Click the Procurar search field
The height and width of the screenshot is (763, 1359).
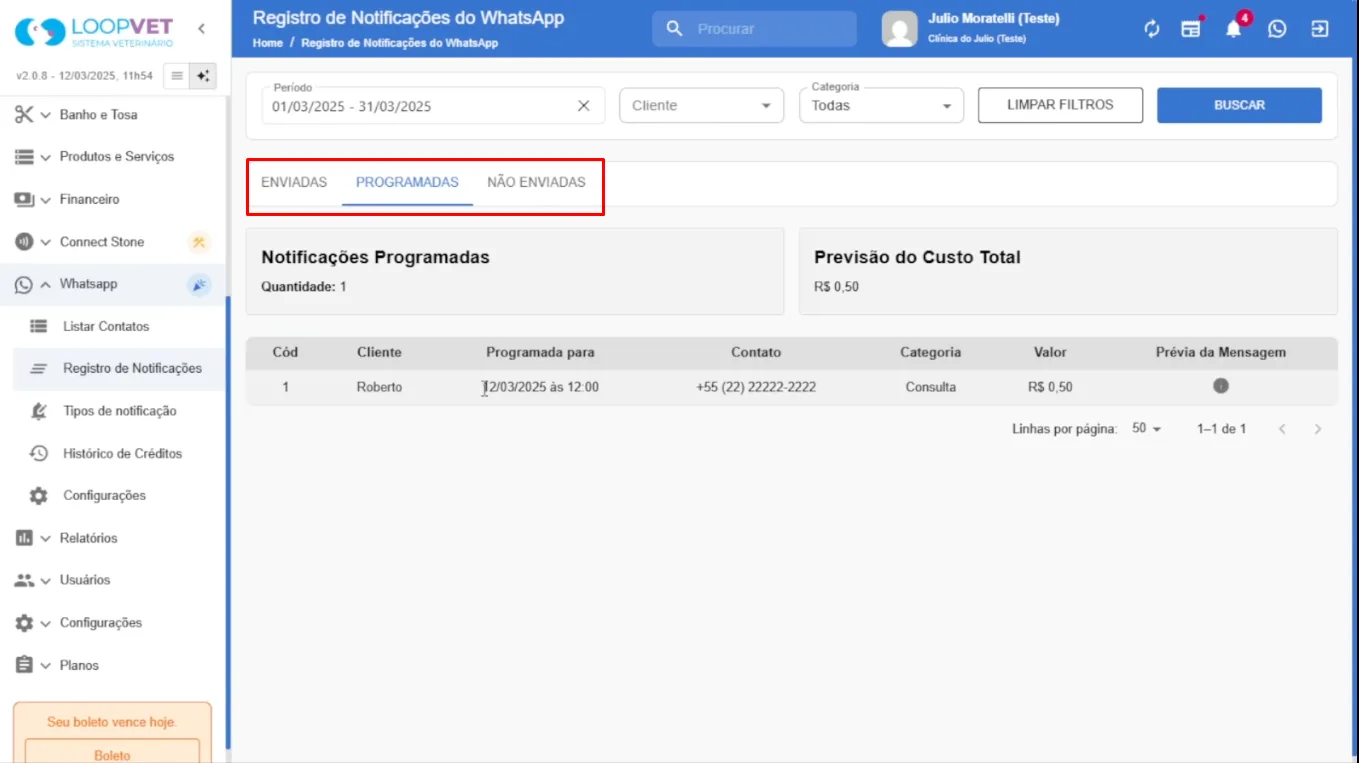755,29
